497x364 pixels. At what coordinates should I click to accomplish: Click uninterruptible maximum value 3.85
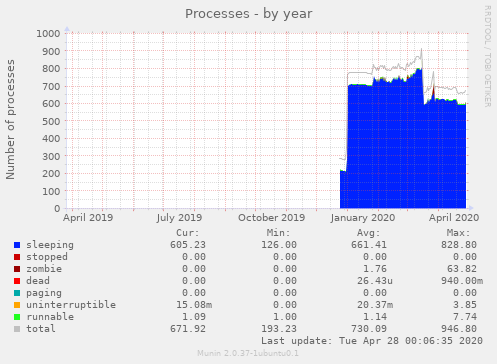point(465,305)
